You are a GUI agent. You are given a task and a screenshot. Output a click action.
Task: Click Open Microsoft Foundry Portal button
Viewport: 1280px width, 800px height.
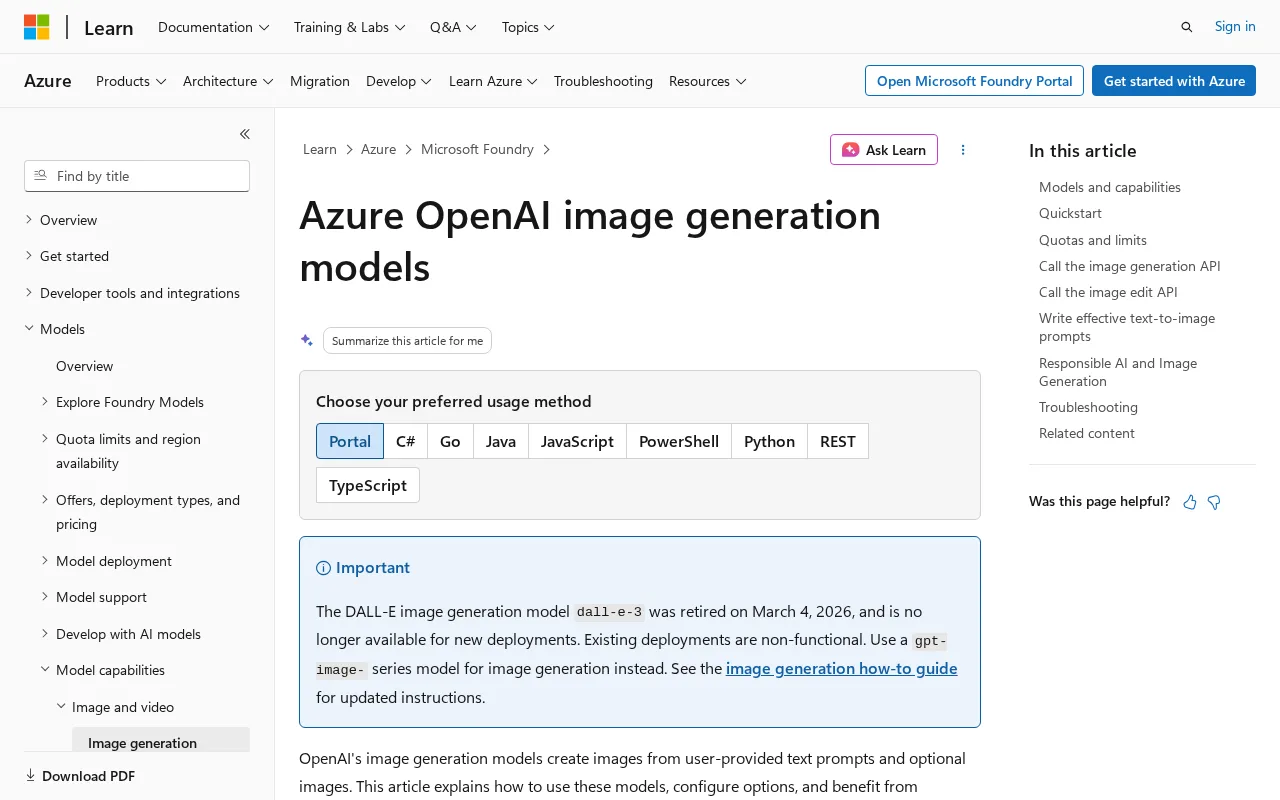click(x=974, y=81)
